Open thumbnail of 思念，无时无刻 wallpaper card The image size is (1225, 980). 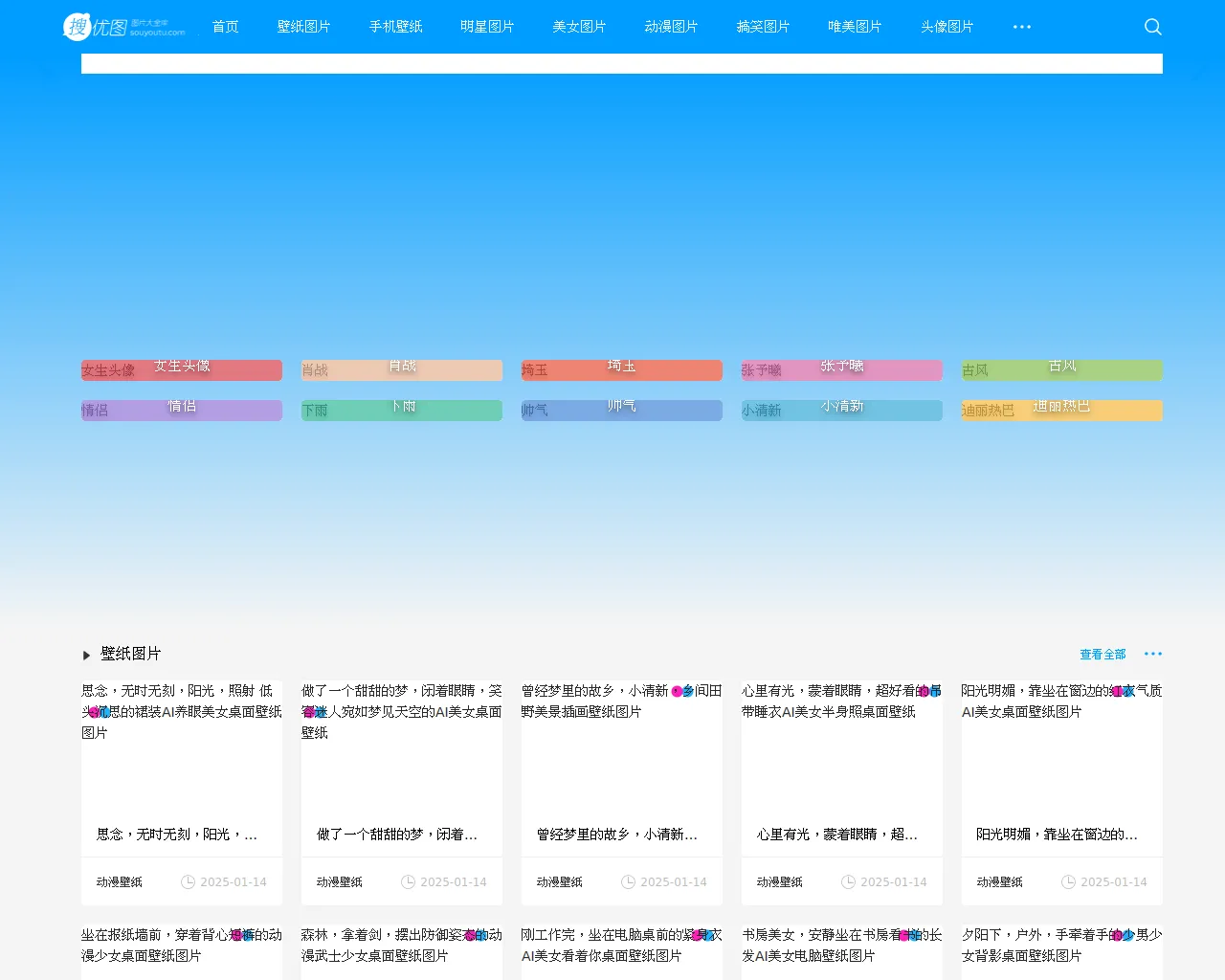(182, 746)
